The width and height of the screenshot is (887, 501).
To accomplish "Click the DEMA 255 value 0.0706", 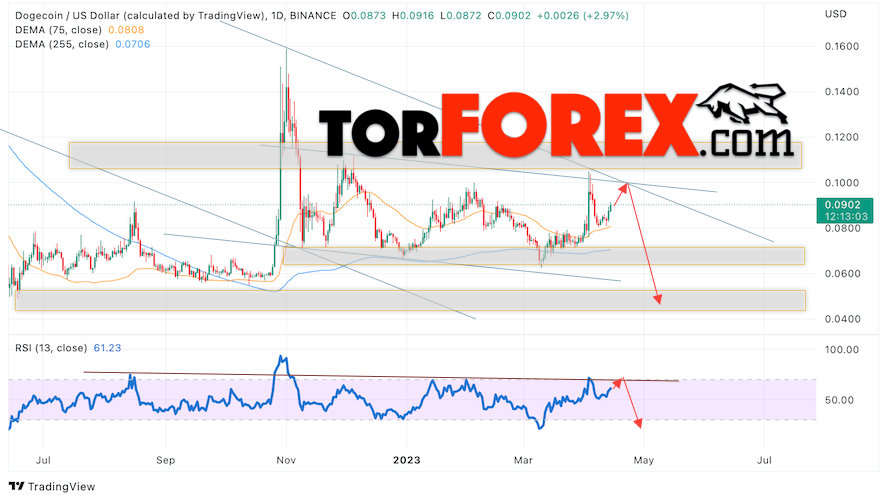I will point(133,44).
